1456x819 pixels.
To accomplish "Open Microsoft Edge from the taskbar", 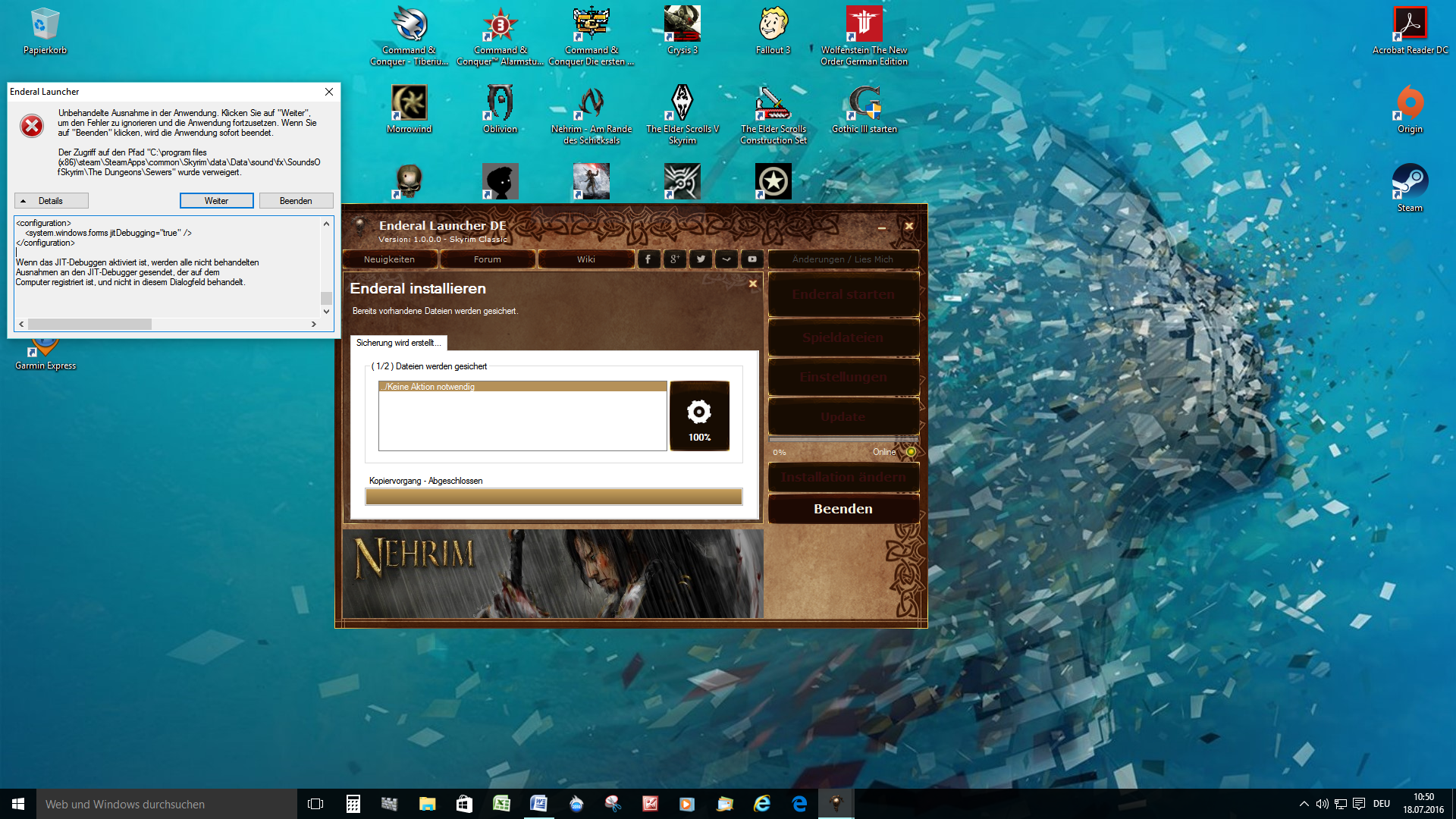I will pyautogui.click(x=799, y=804).
